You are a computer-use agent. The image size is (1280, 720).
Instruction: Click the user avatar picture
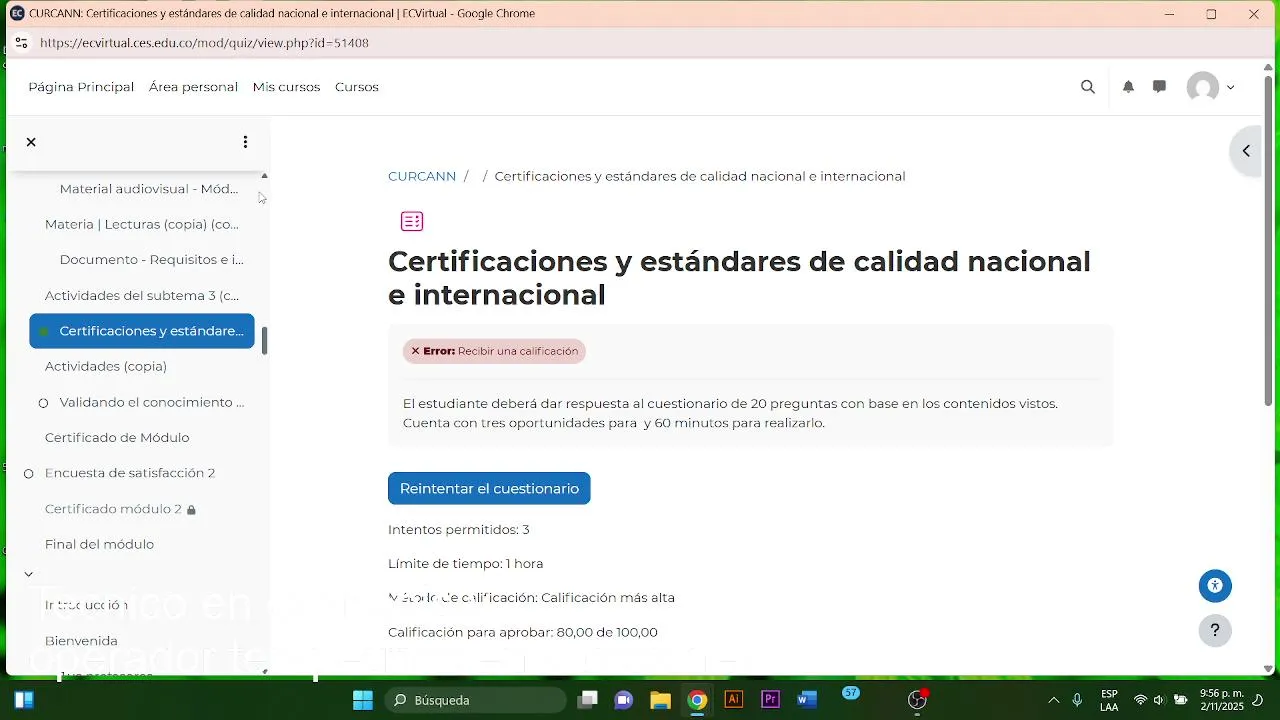point(1203,87)
